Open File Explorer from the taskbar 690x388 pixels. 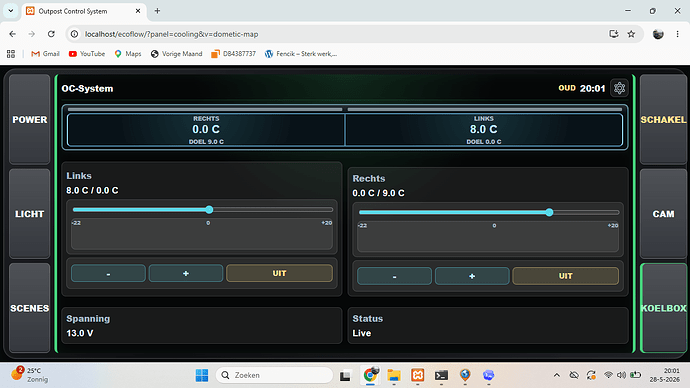coord(394,375)
